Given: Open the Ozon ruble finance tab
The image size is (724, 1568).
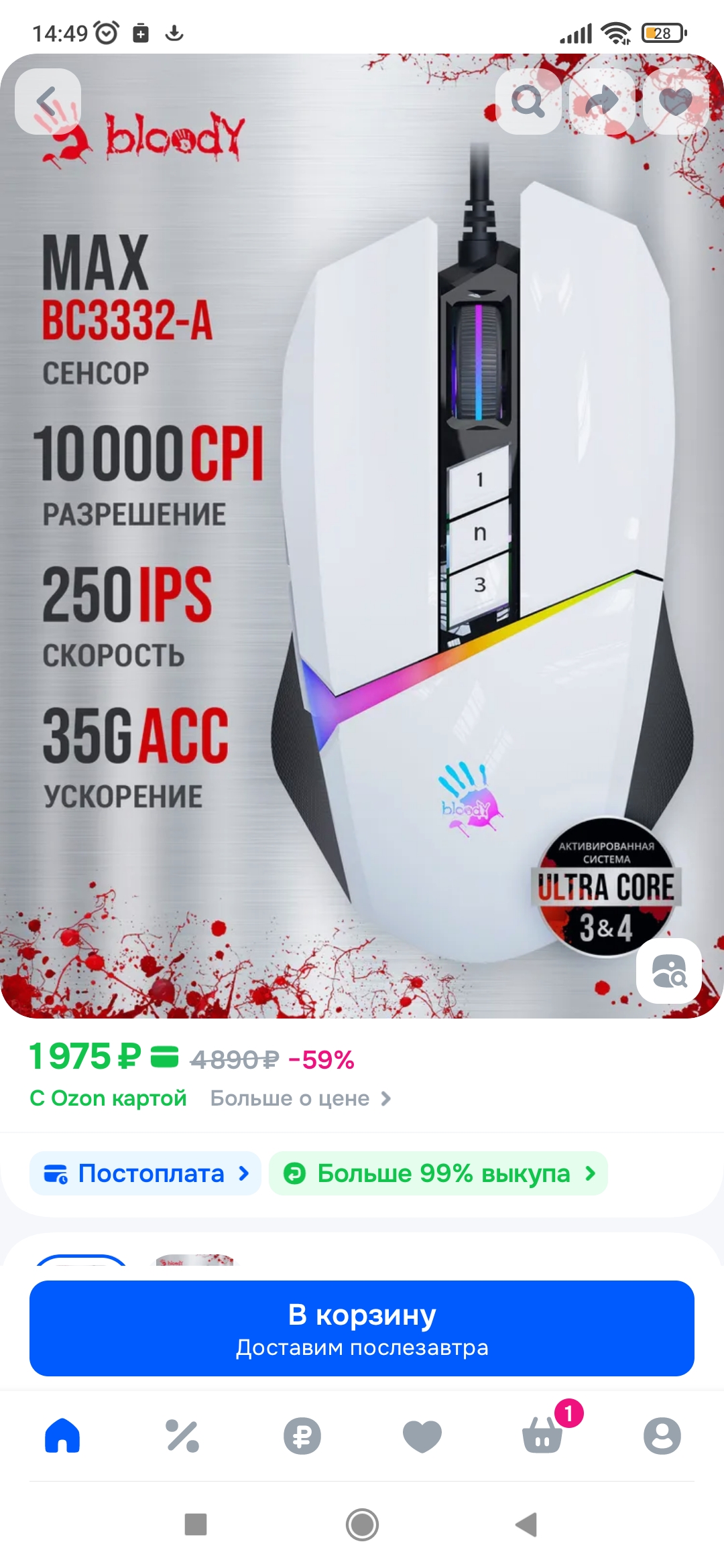Looking at the screenshot, I should point(302,1436).
